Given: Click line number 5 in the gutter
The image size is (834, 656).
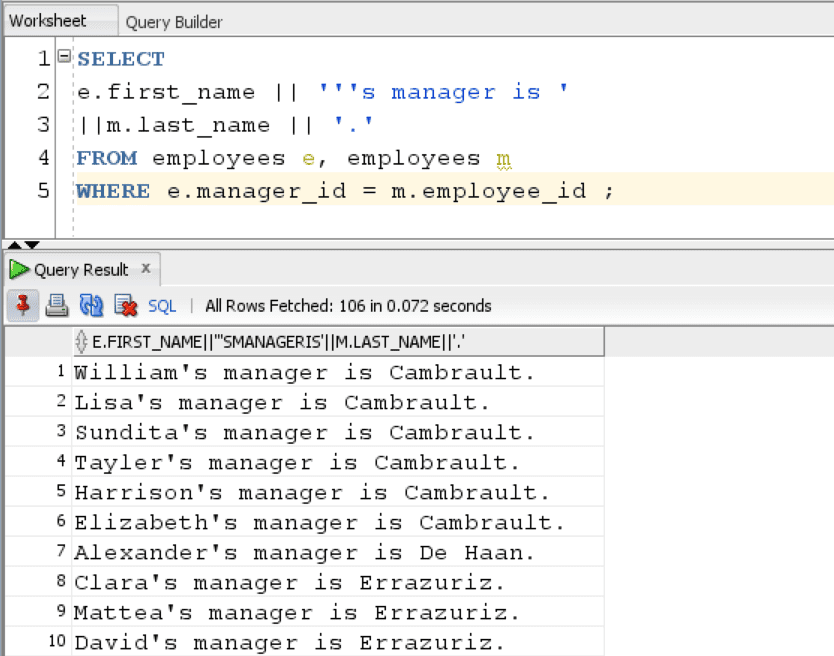Looking at the screenshot, I should click(43, 190).
